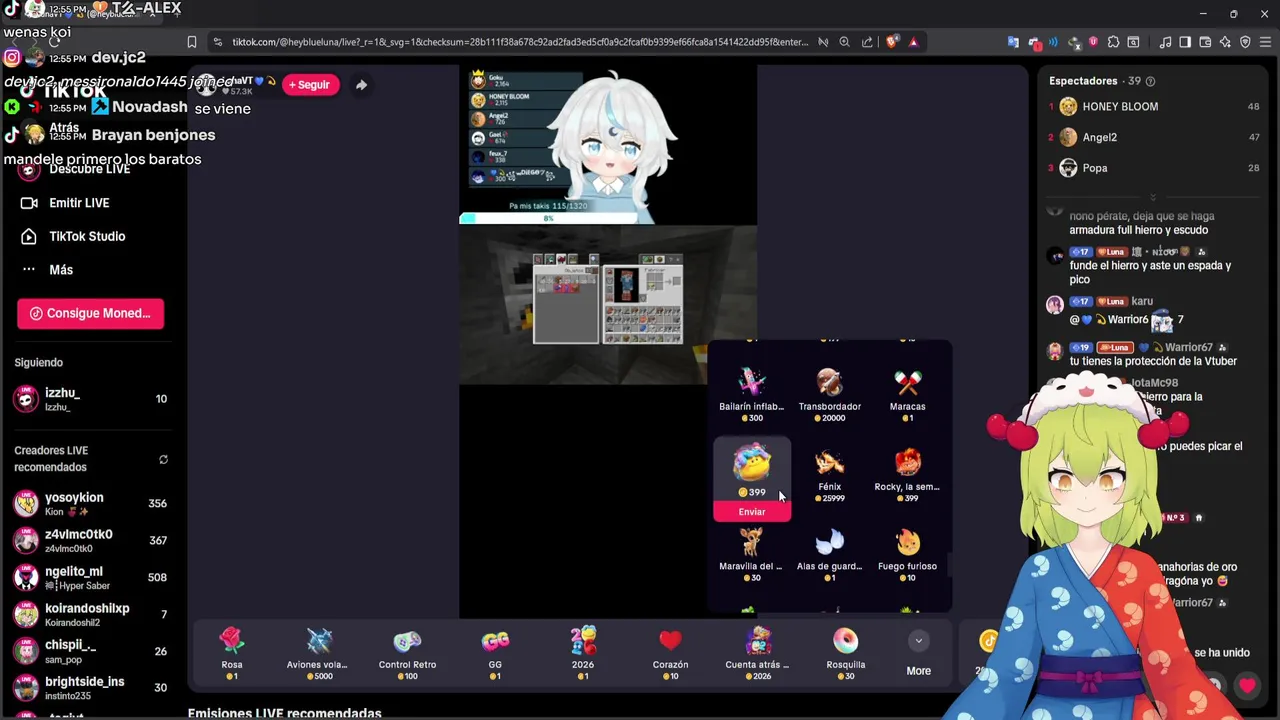Expand the viewer ranking list chevron
Screen dimensions: 1280x720
1153,198
